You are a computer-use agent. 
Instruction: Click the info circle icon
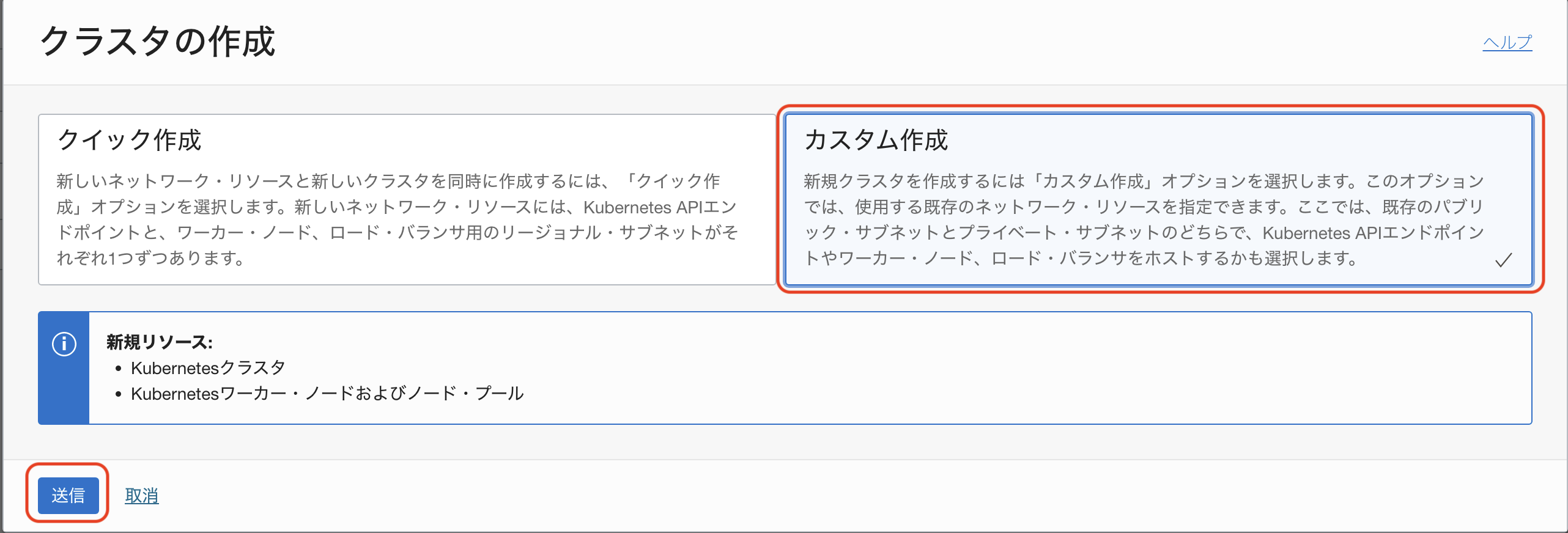pos(64,344)
